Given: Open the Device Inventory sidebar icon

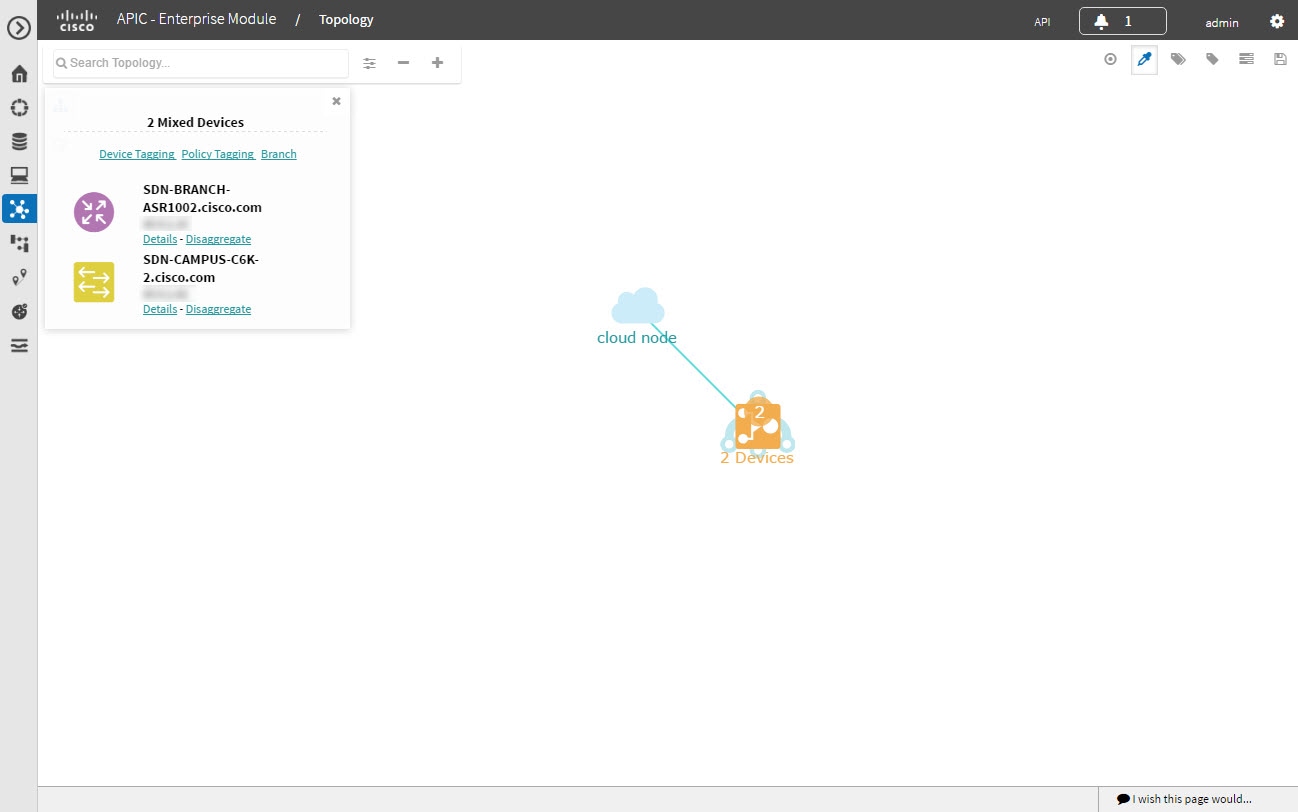Looking at the screenshot, I should pos(19,140).
